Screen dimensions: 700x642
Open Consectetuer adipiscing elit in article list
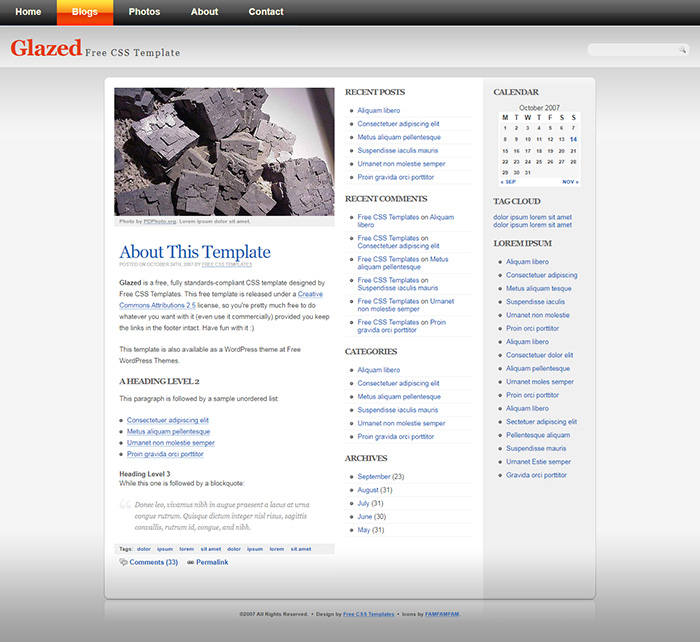[x=167, y=420]
